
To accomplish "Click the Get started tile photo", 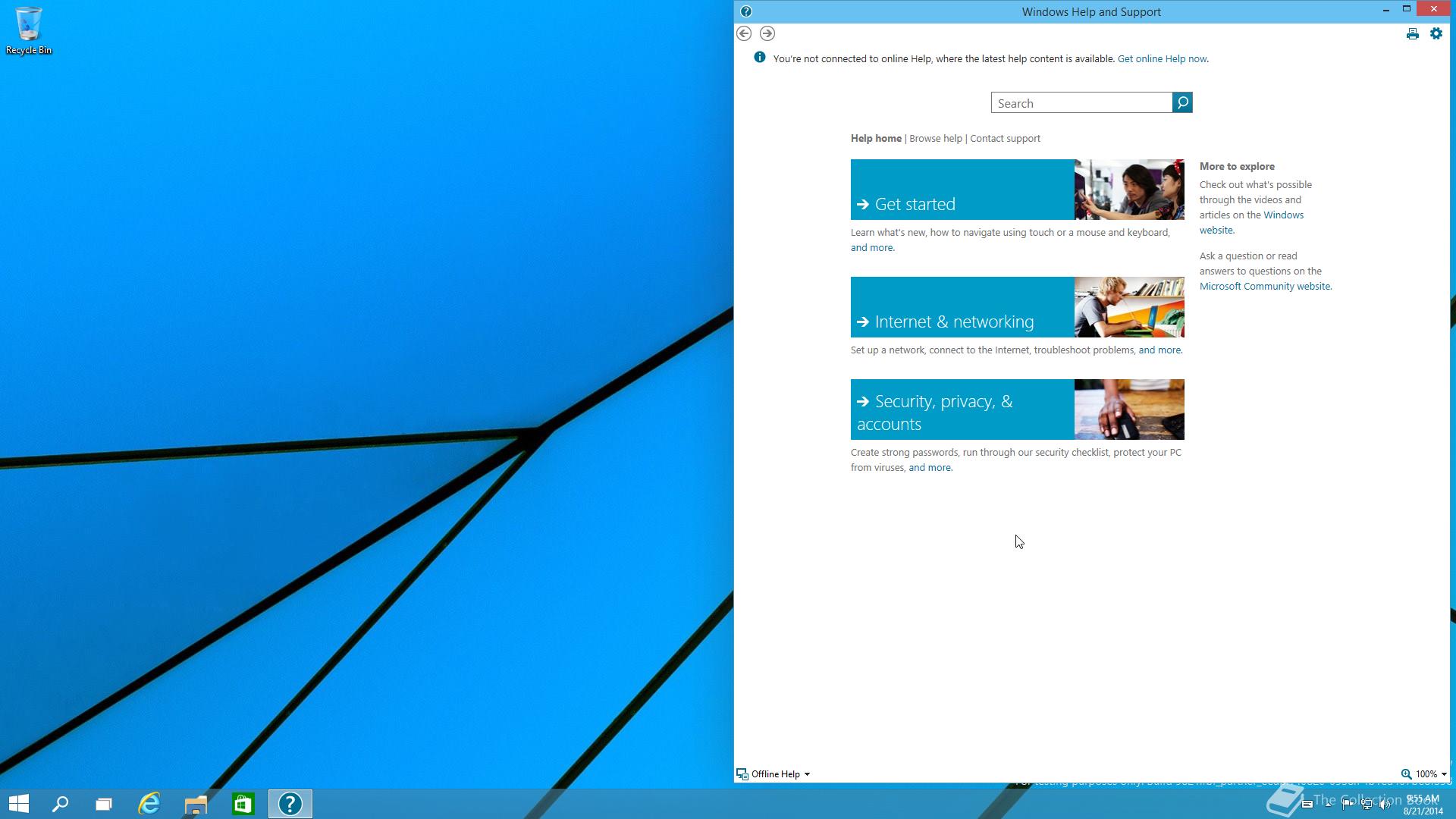I will (x=1129, y=190).
